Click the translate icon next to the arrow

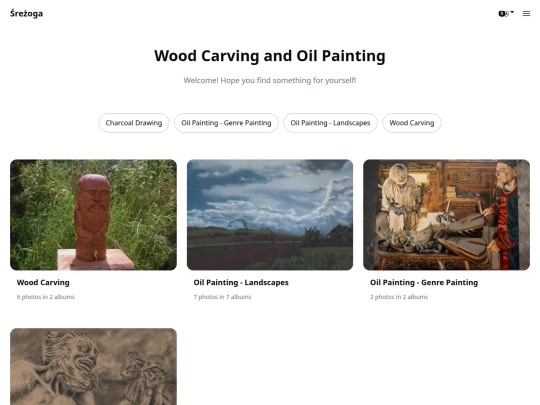pyautogui.click(x=503, y=14)
